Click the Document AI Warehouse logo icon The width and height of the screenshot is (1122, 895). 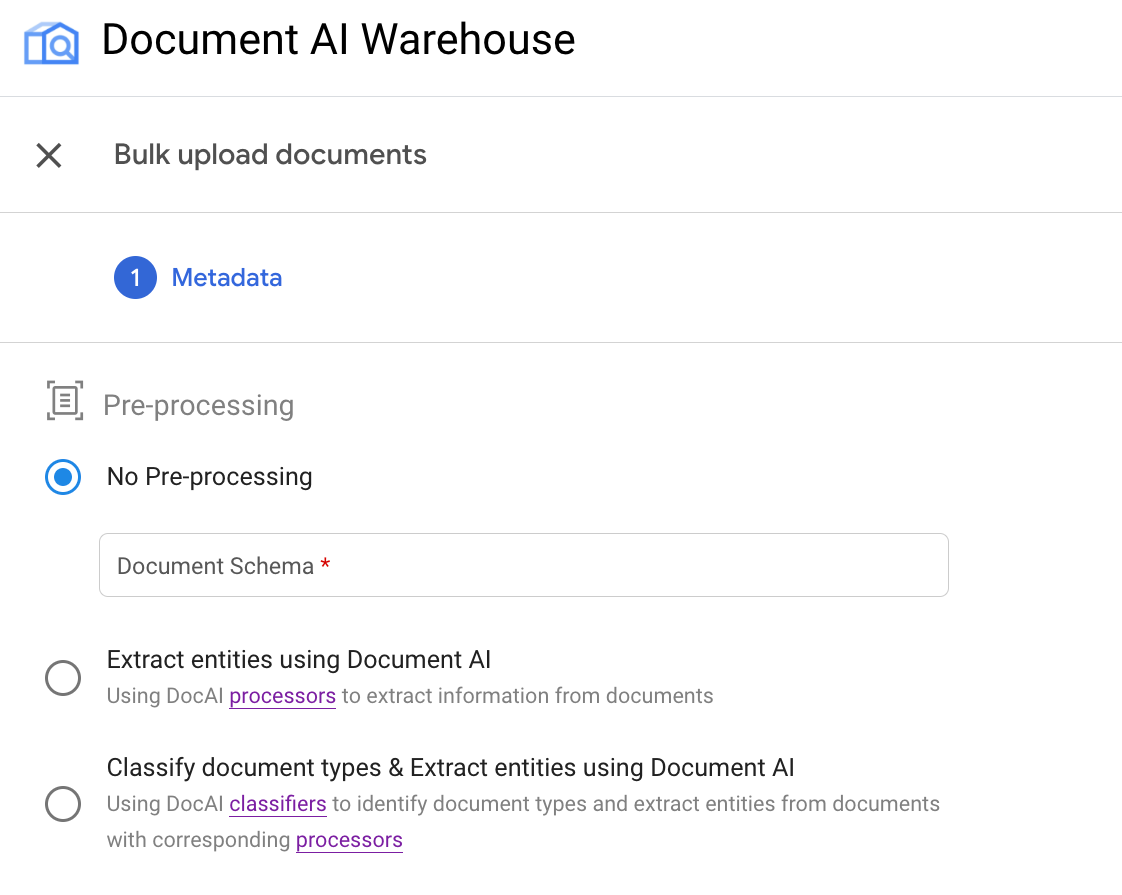click(51, 42)
